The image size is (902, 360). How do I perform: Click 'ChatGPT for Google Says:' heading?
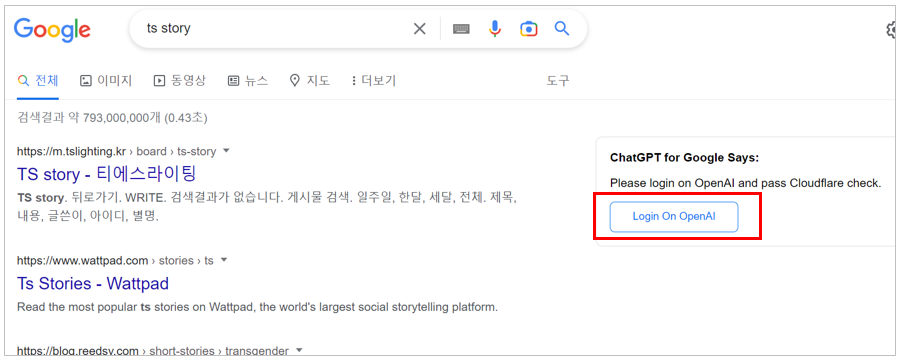point(685,158)
